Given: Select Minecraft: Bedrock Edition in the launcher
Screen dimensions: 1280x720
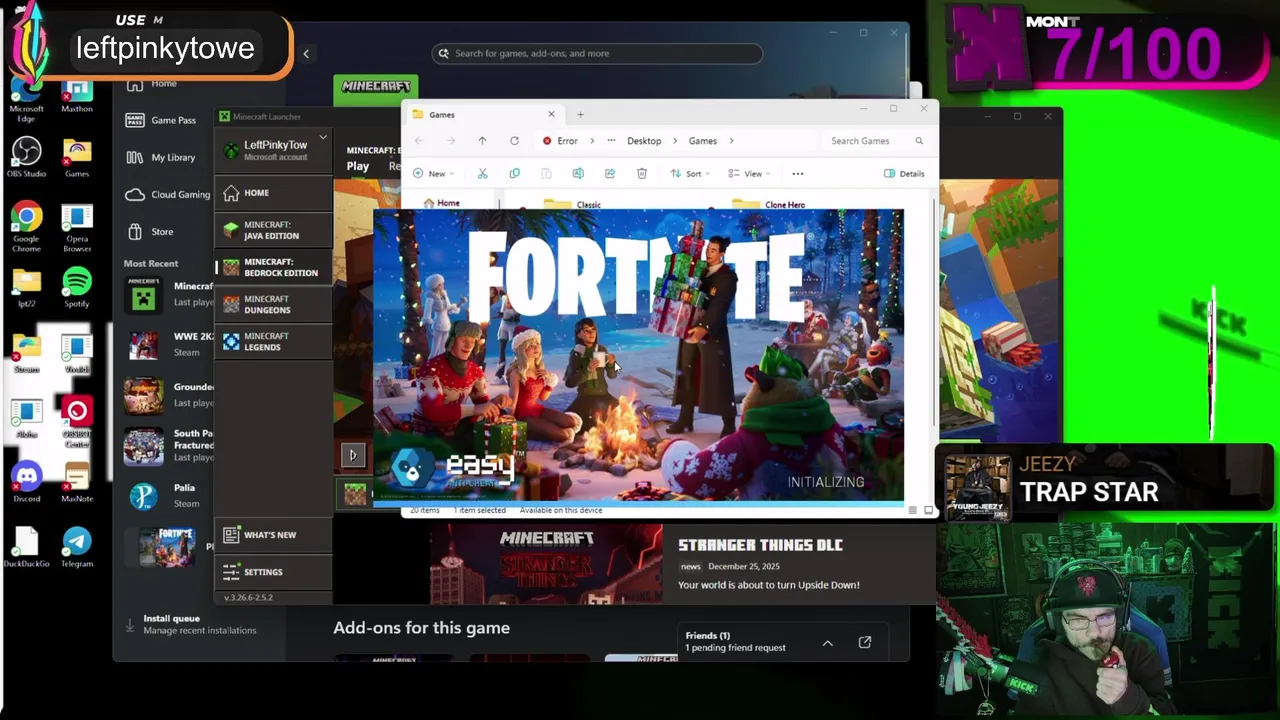Looking at the screenshot, I should [274, 267].
